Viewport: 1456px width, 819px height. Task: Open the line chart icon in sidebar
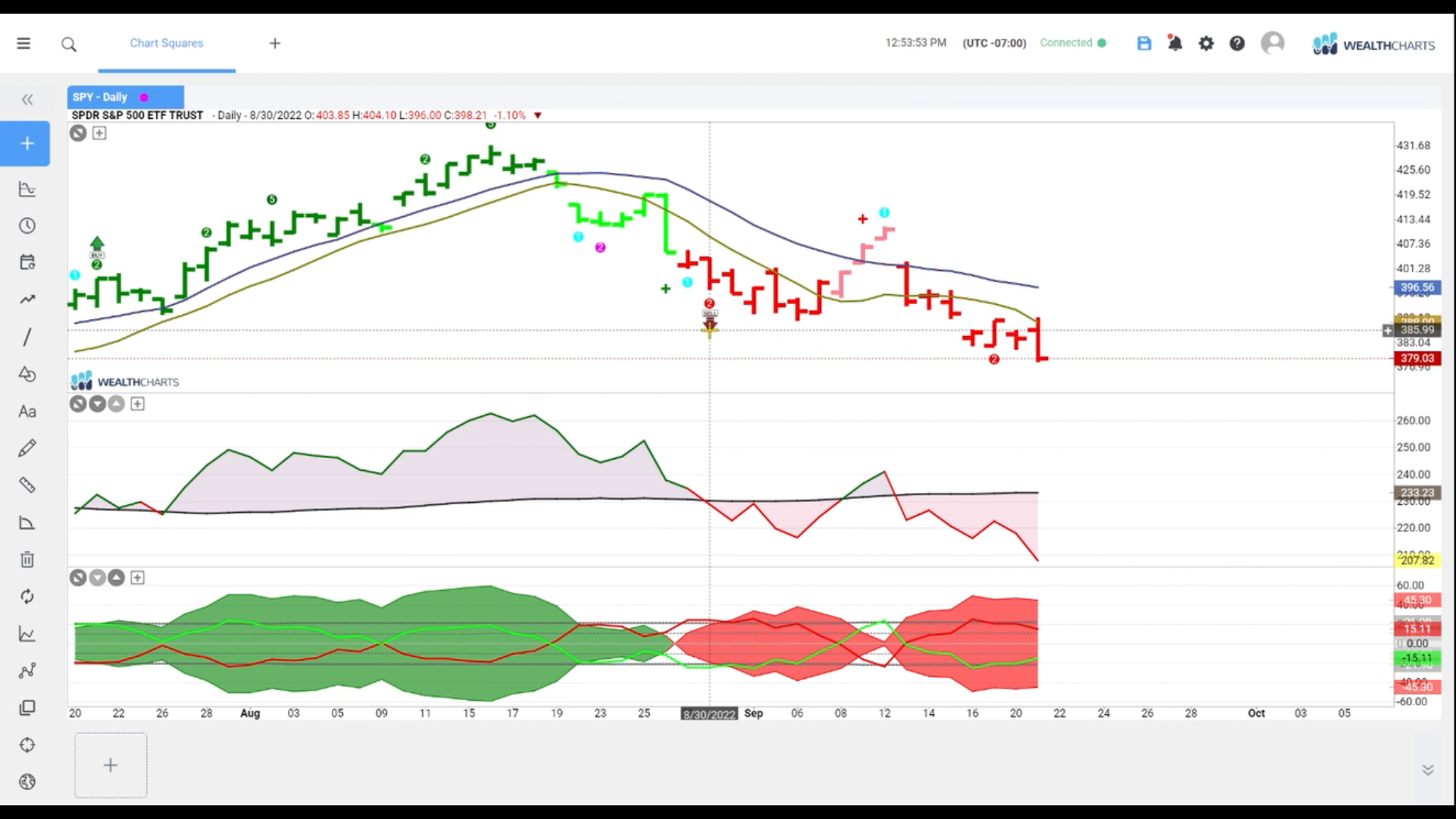(27, 634)
